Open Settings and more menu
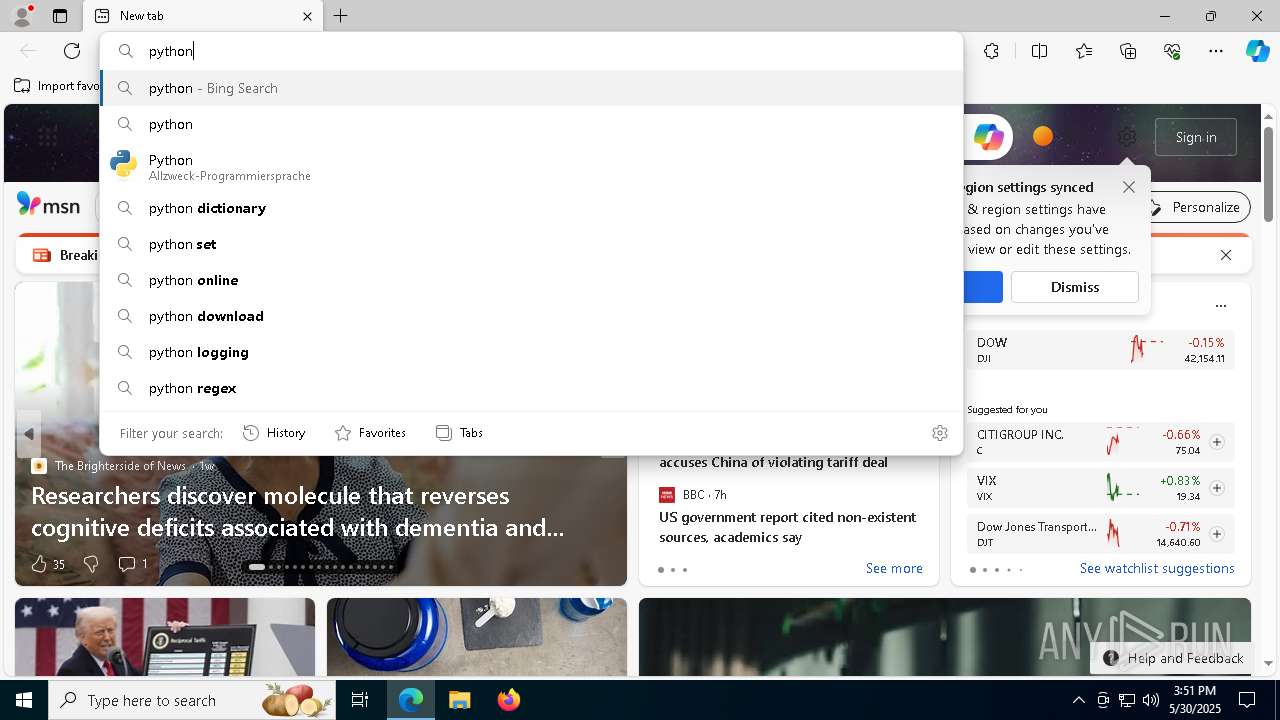Image resolution: width=1280 pixels, height=720 pixels. [x=1216, y=51]
